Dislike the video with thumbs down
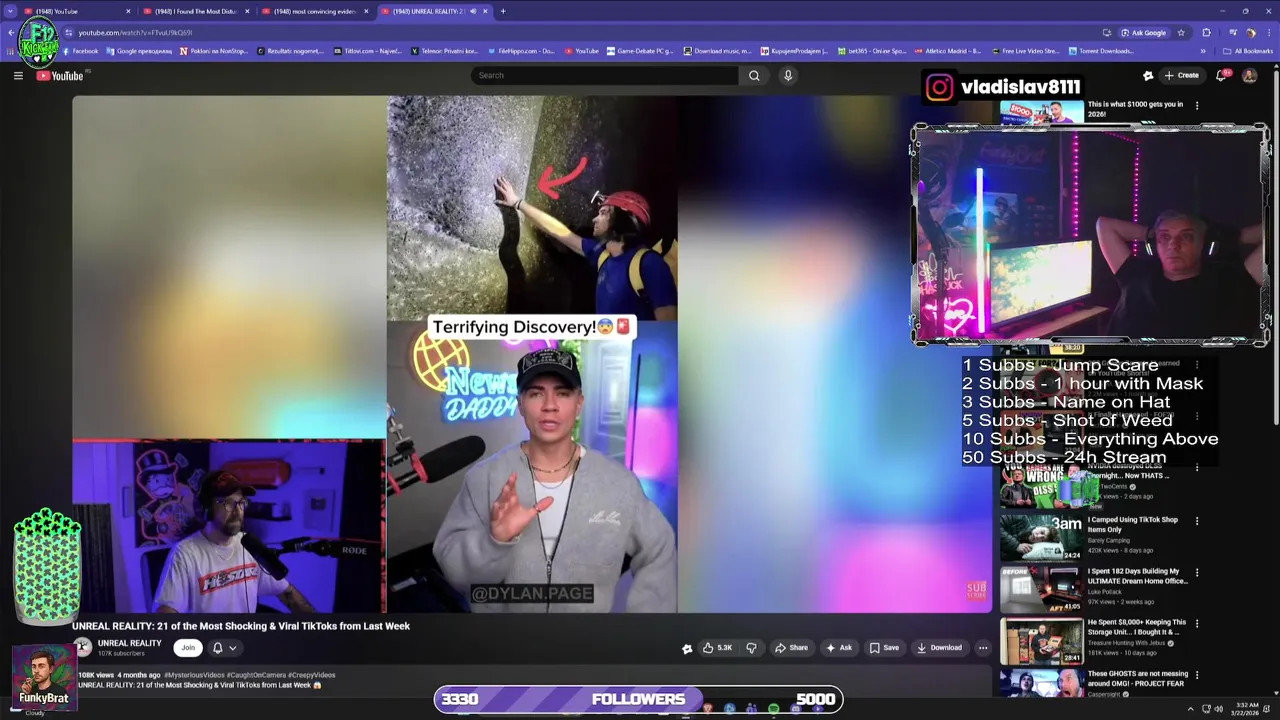Viewport: 1280px width, 720px height. (751, 648)
